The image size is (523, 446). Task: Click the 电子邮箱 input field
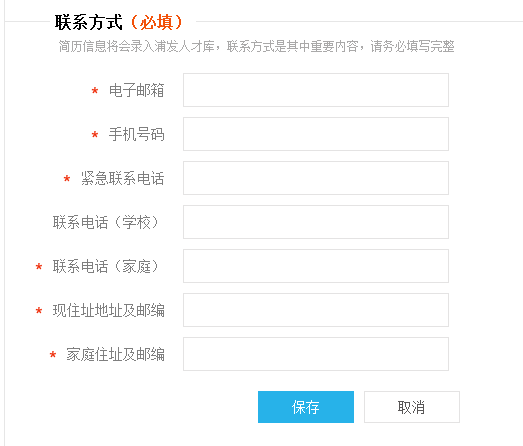(x=316, y=90)
